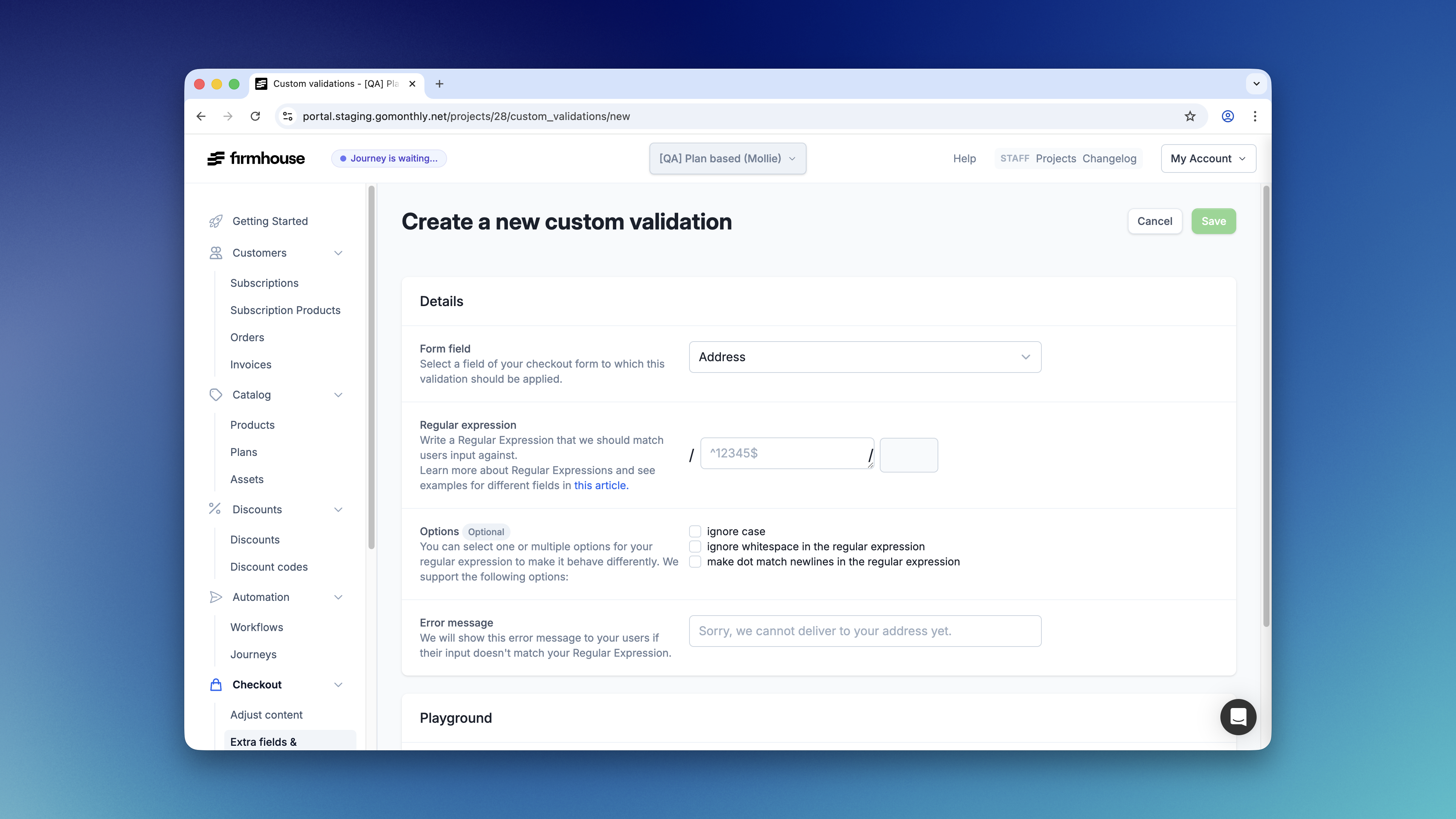
Task: Check ignore whitespace in the regular expression
Action: (695, 546)
